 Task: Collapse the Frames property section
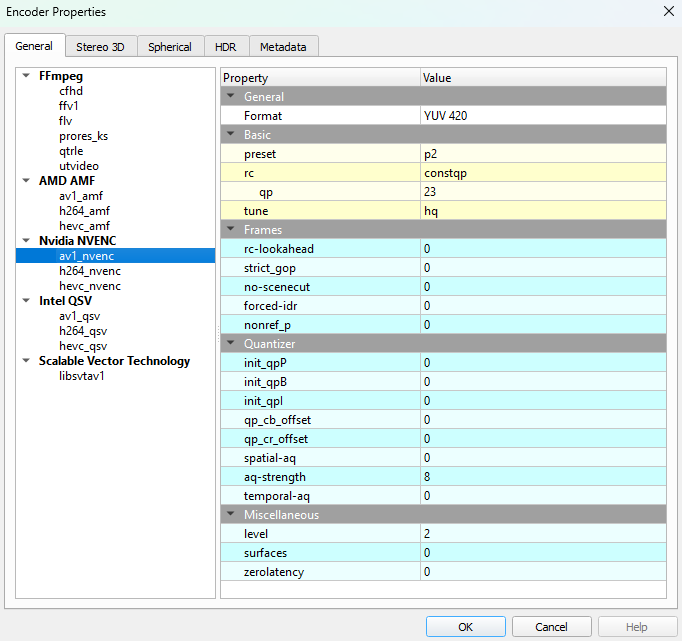coord(232,230)
